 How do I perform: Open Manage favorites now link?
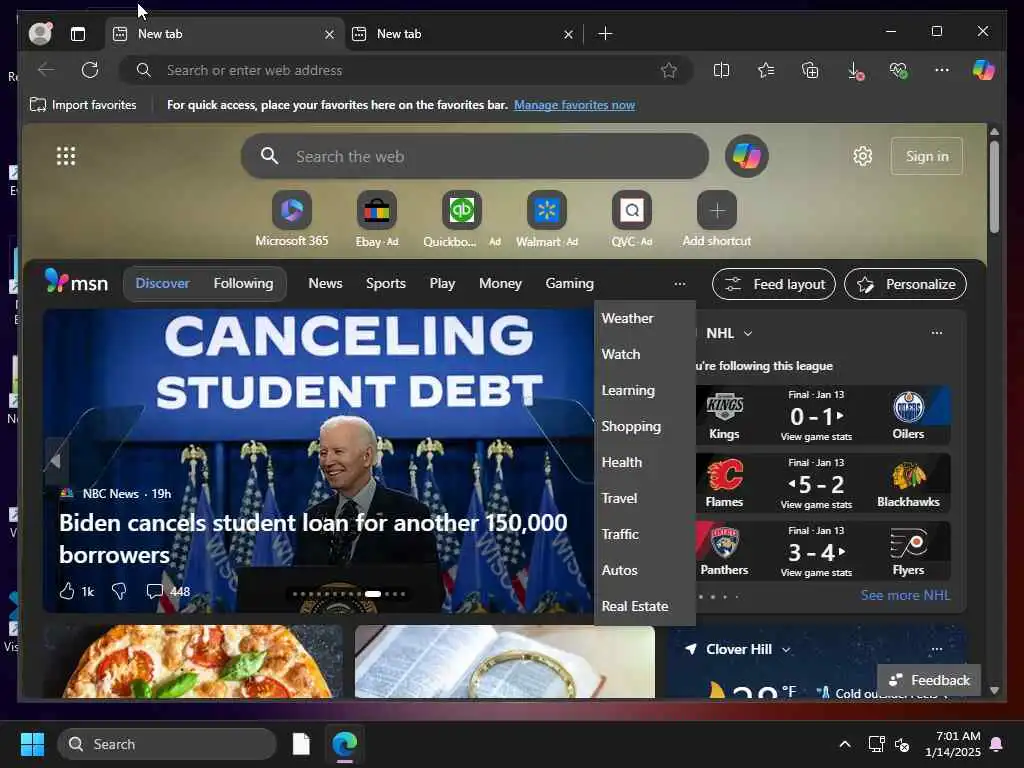click(574, 104)
